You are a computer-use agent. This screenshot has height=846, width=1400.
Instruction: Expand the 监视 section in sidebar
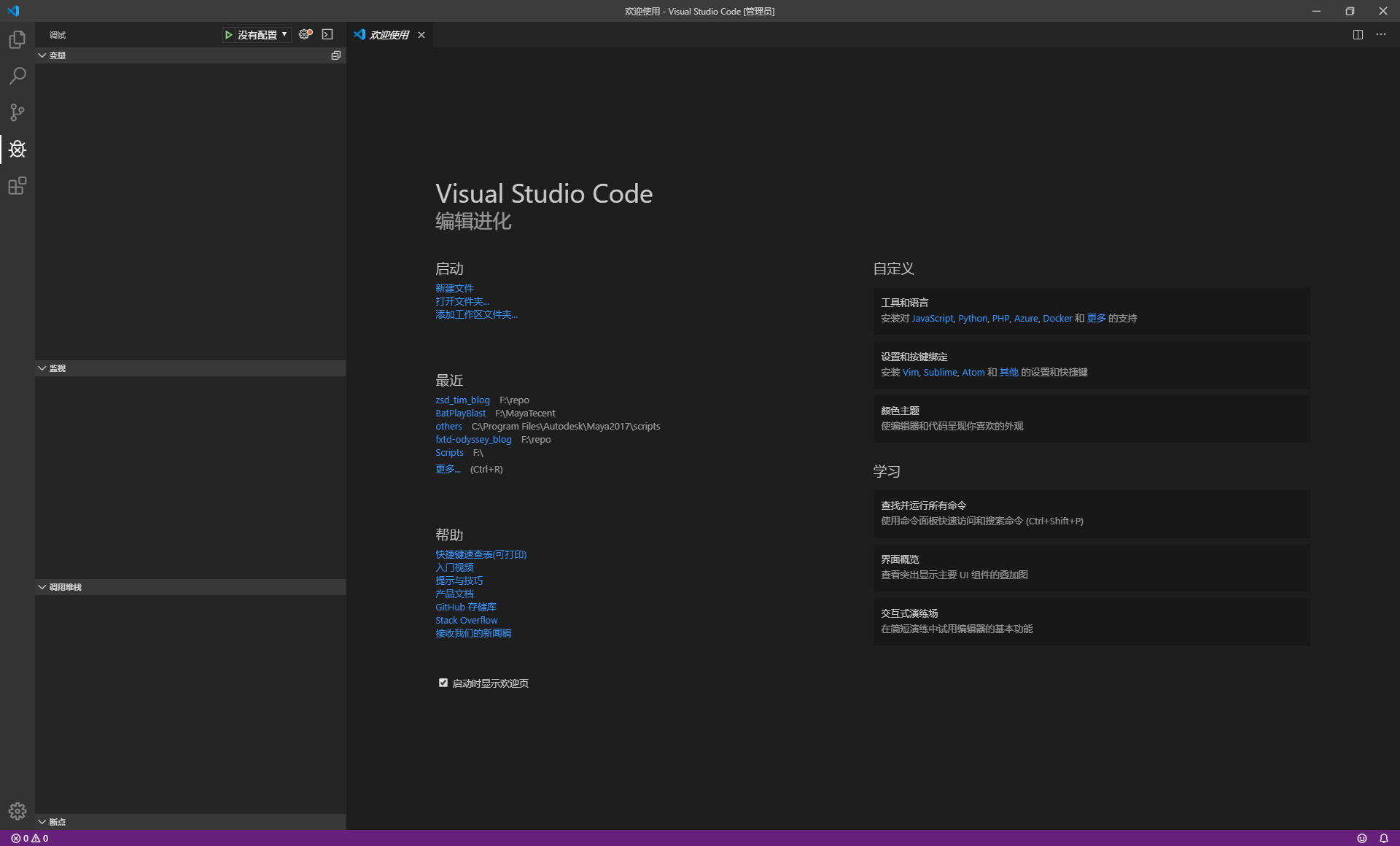pos(55,368)
